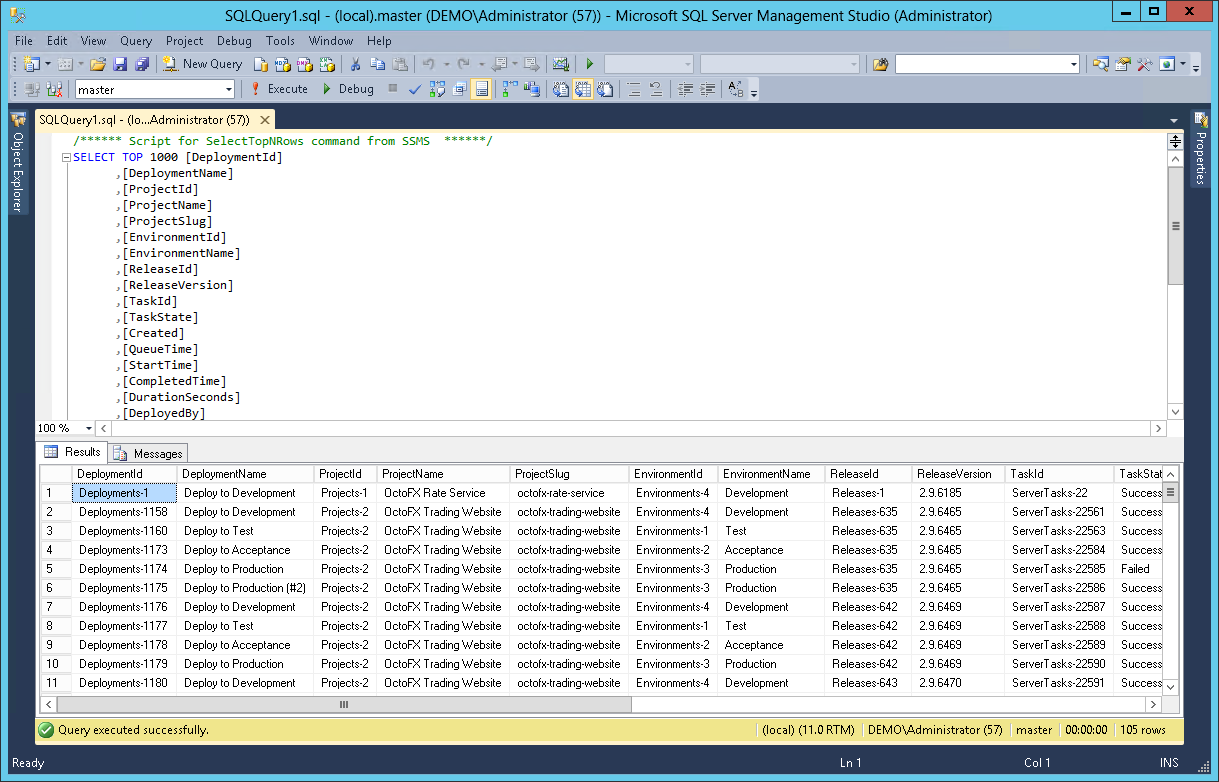The height and width of the screenshot is (782, 1219).
Task: Specify Values for Template Parameters icon
Action: pyautogui.click(x=736, y=89)
